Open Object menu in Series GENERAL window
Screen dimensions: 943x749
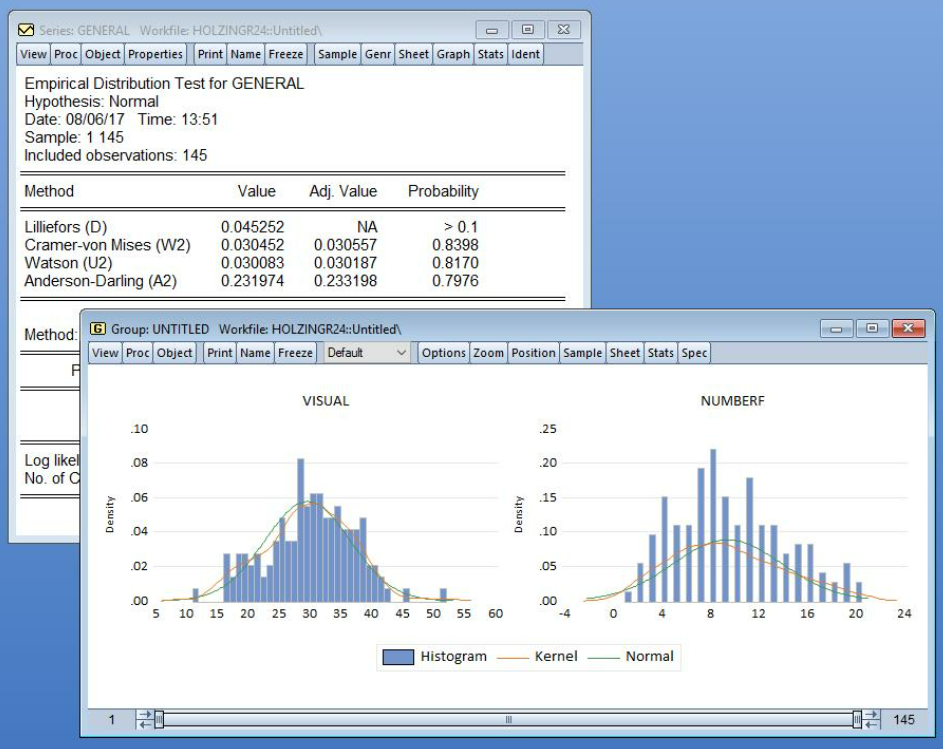point(103,54)
